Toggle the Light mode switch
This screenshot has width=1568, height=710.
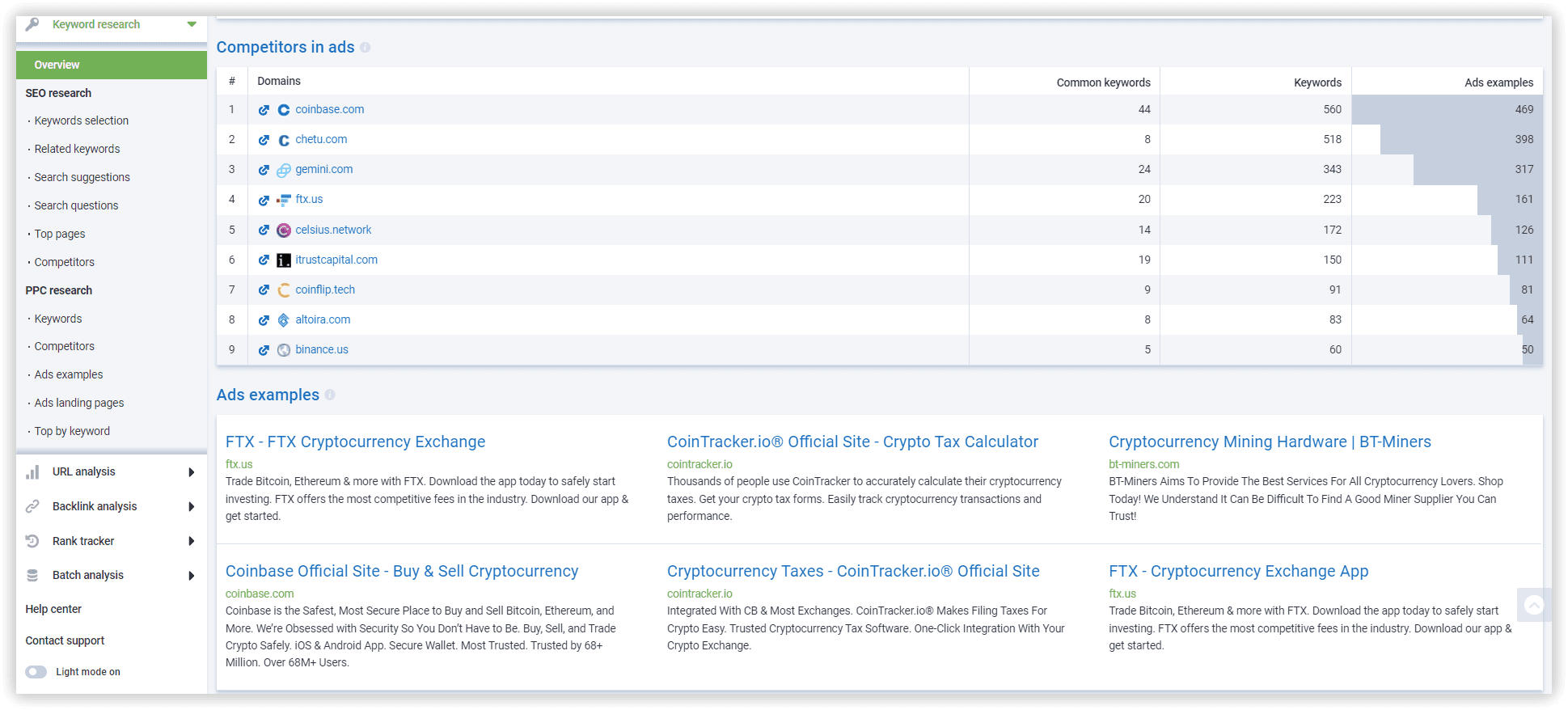click(36, 672)
